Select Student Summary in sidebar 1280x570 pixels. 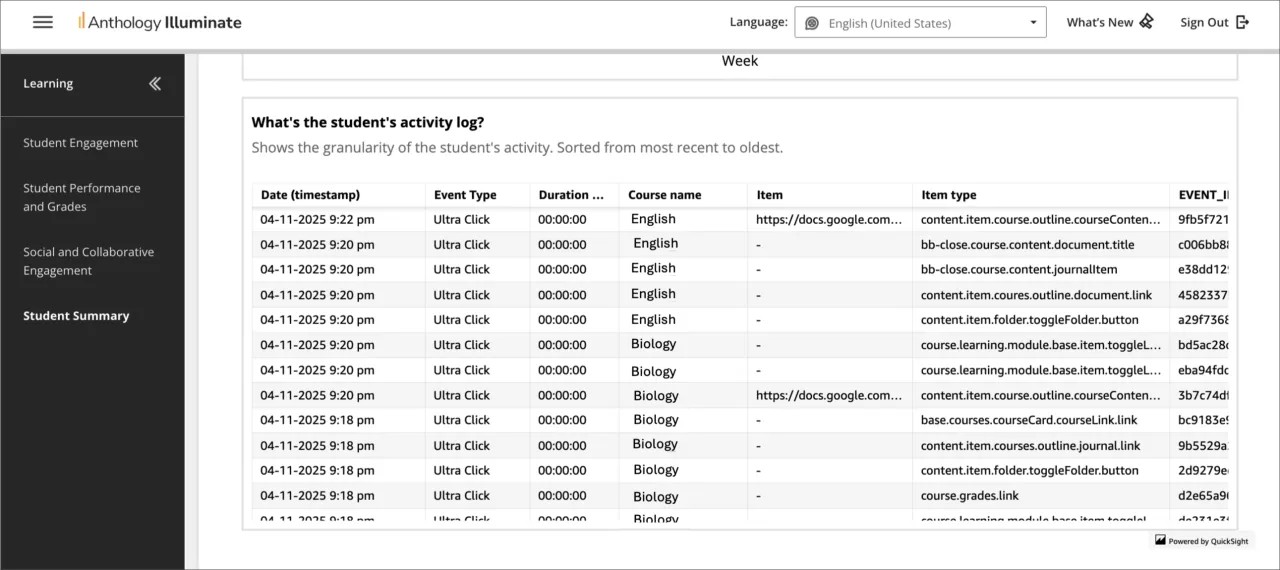point(76,316)
